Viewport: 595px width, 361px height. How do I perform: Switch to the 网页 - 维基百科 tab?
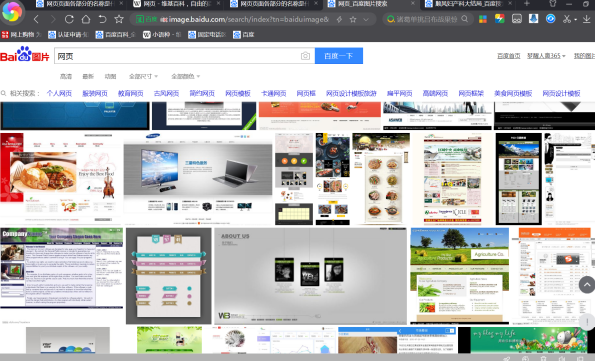tap(177, 4)
